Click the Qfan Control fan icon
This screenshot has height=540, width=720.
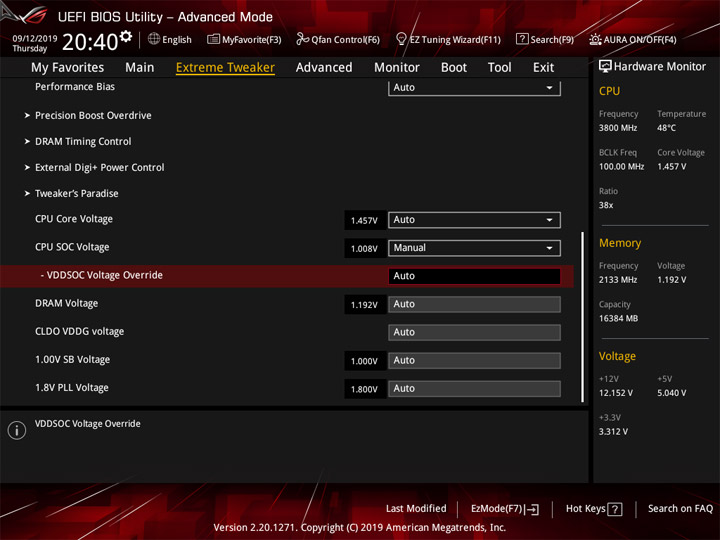point(302,39)
